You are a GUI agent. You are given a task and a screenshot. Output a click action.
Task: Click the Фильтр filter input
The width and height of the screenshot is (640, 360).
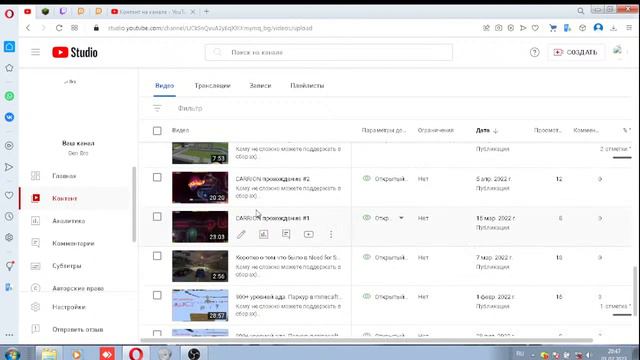(x=190, y=108)
